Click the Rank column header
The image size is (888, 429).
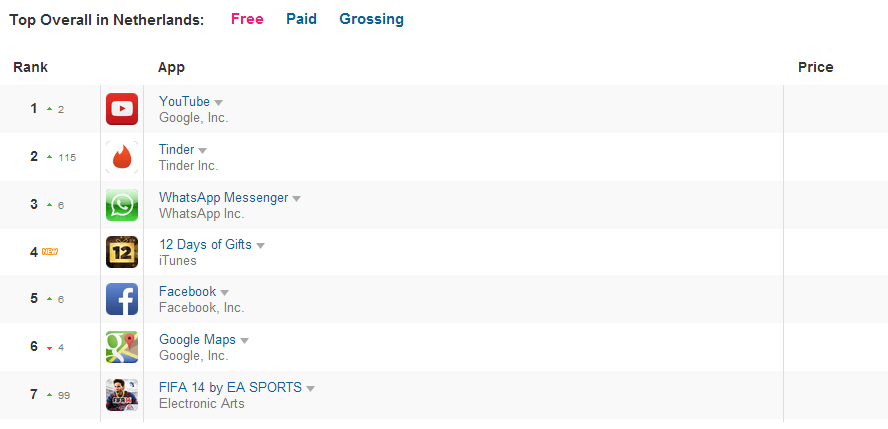tap(31, 67)
